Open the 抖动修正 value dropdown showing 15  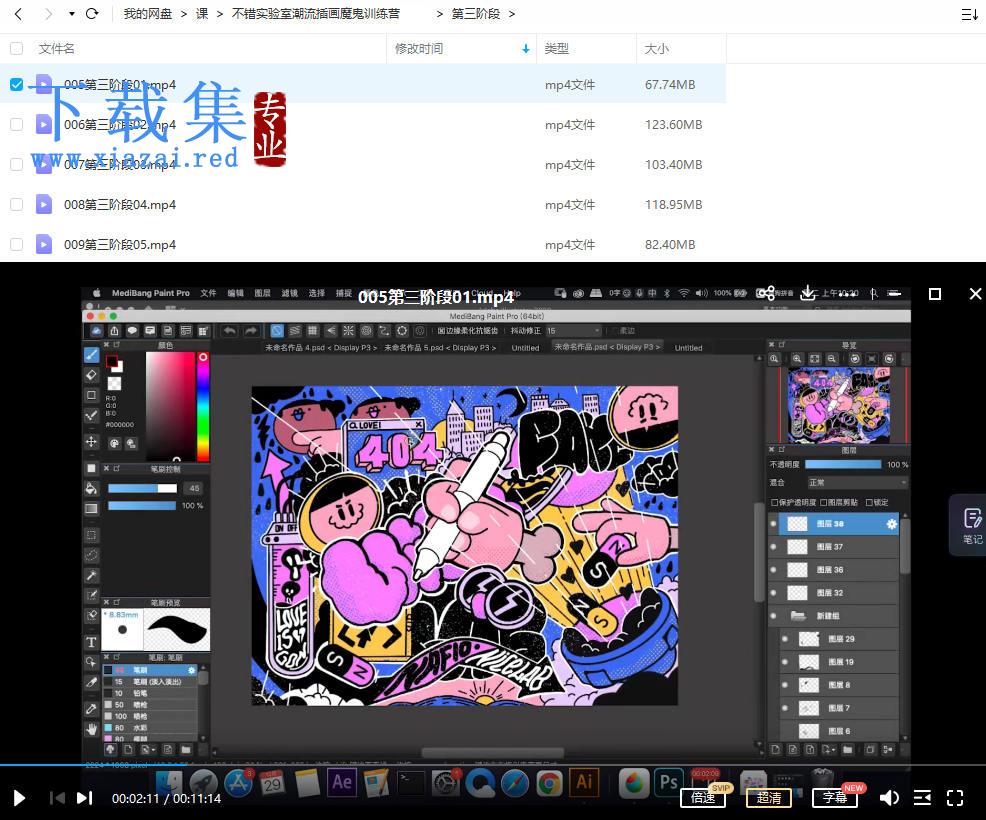(x=573, y=331)
